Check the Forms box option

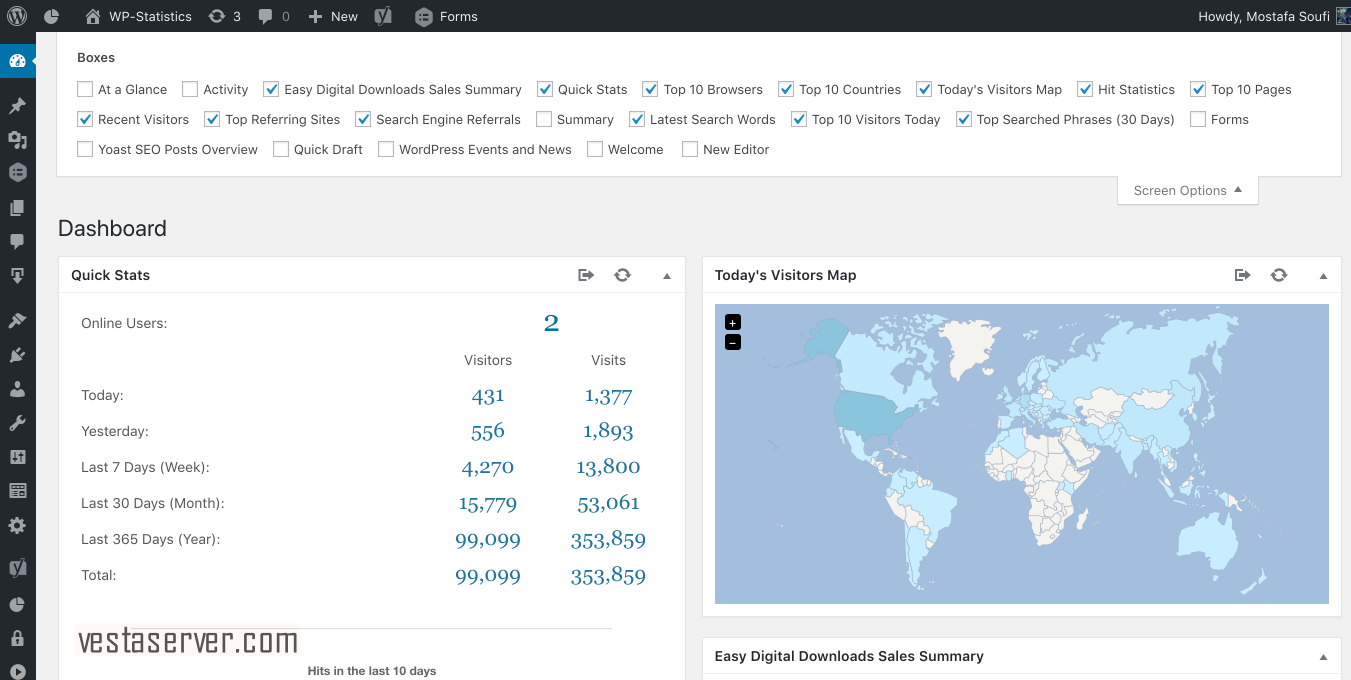click(1198, 119)
